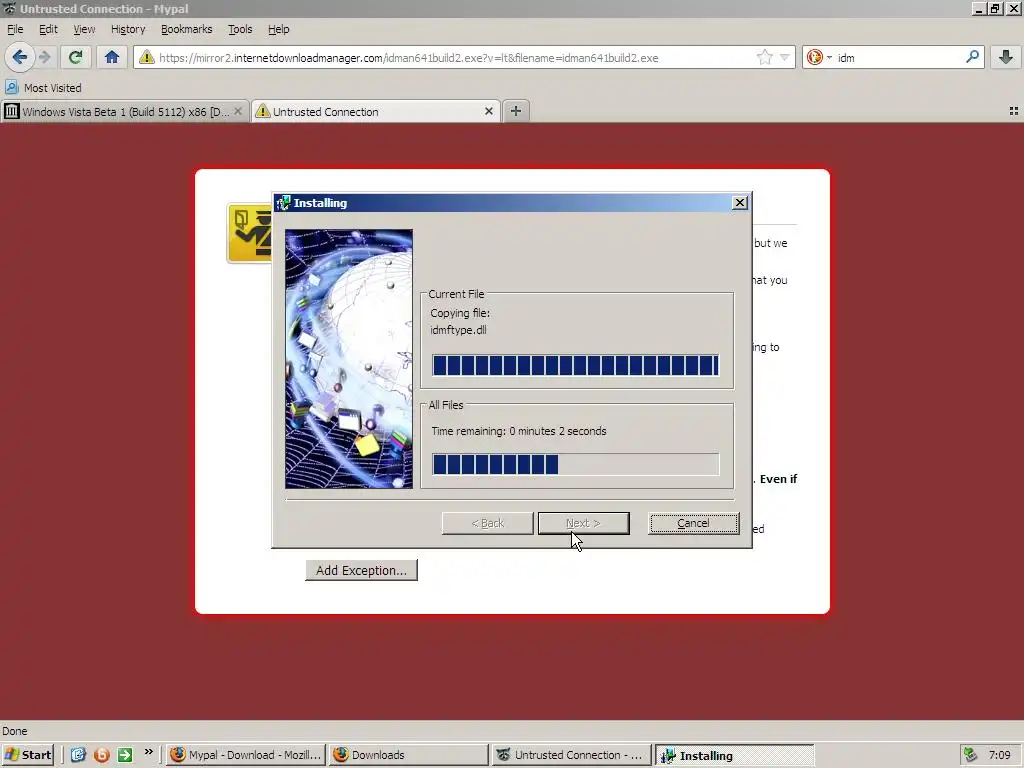This screenshot has width=1024, height=768.
Task: Open the Bookmarks menu
Action: (186, 29)
